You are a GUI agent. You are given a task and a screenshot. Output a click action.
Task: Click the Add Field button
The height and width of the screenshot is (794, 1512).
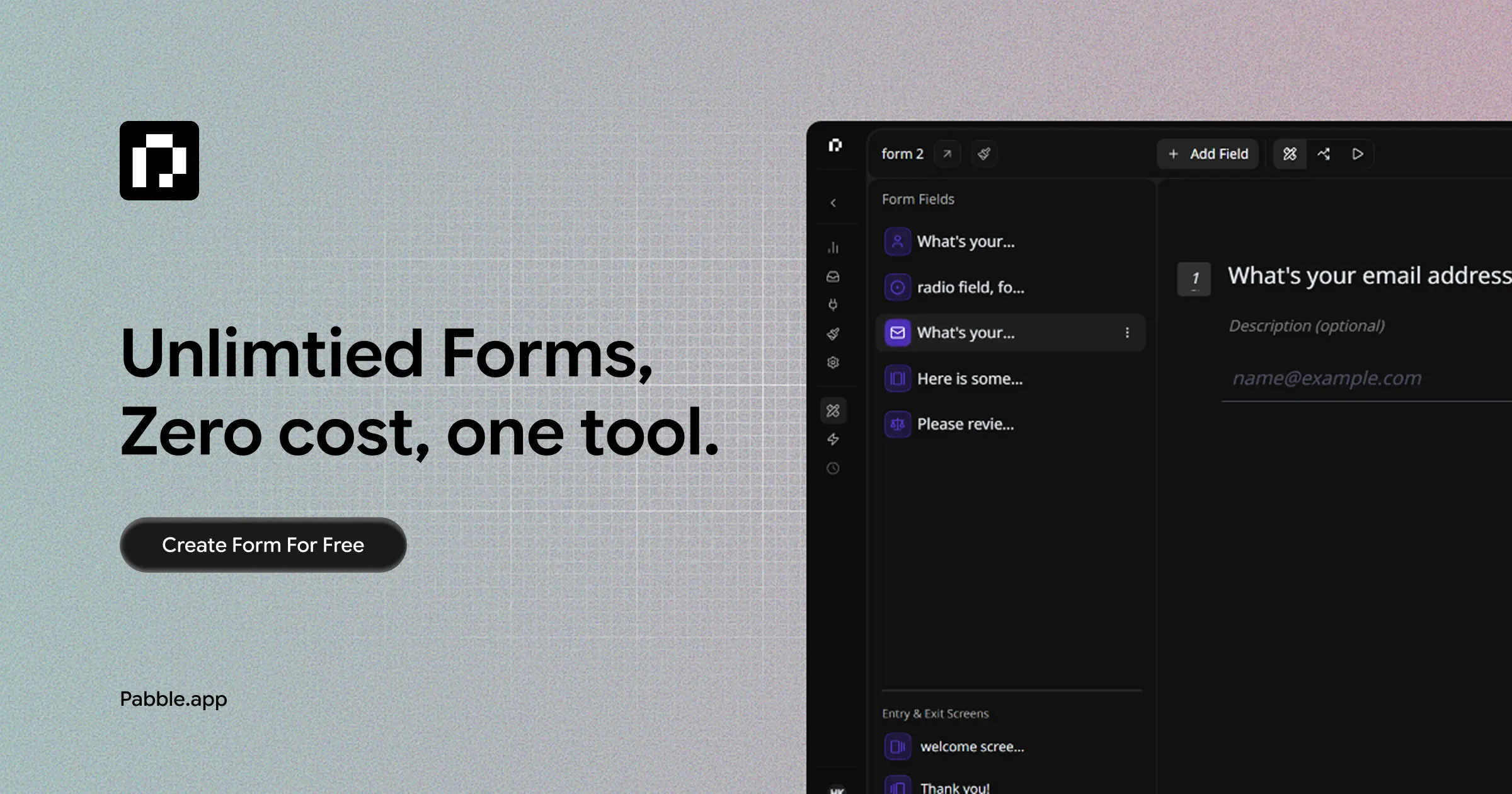[x=1208, y=154]
